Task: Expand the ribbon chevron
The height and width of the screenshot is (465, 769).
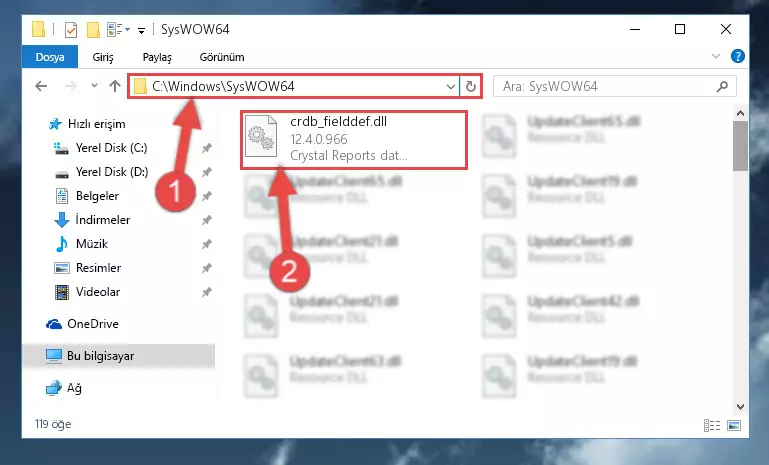Action: [x=716, y=56]
